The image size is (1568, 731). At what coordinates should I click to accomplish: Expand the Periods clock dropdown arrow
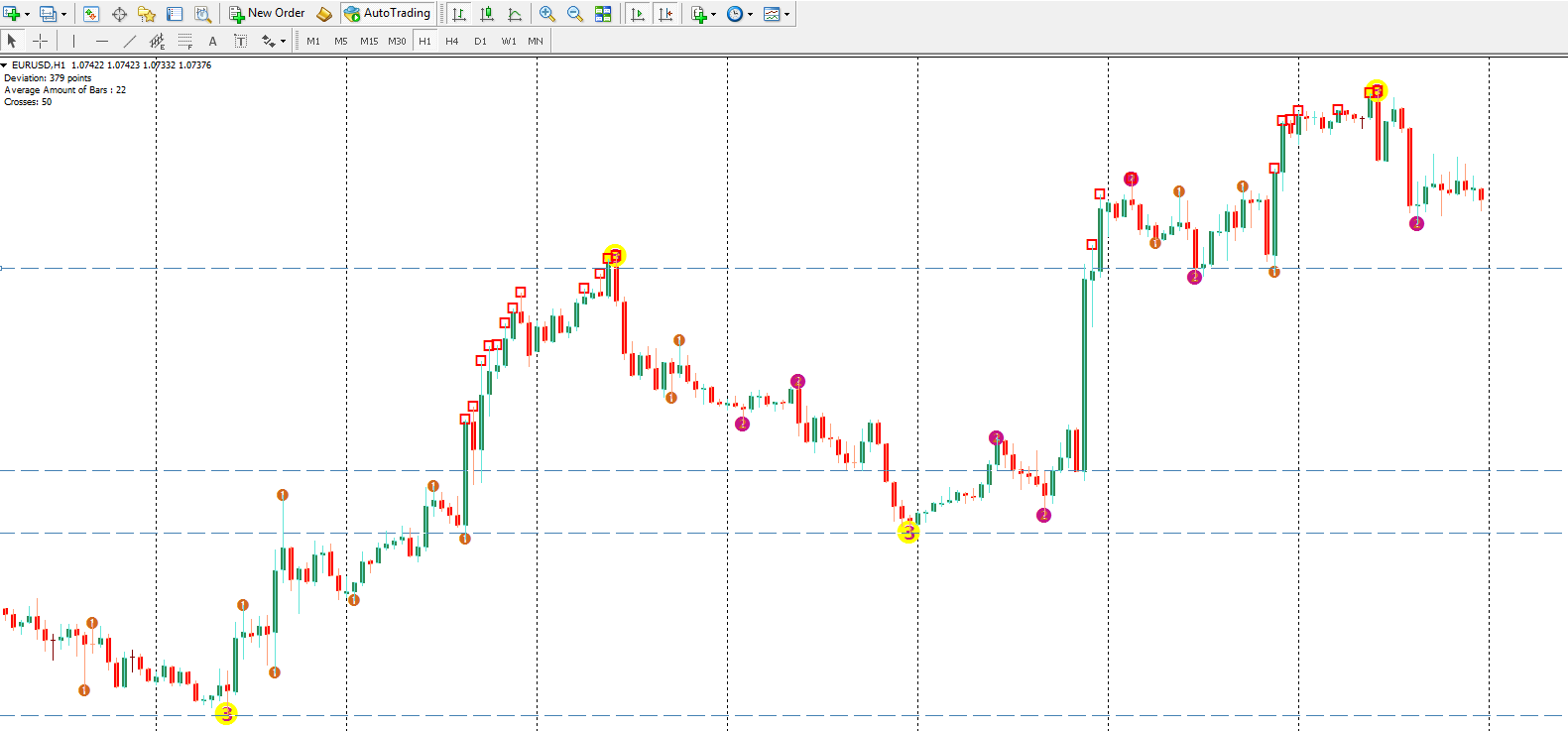point(751,14)
